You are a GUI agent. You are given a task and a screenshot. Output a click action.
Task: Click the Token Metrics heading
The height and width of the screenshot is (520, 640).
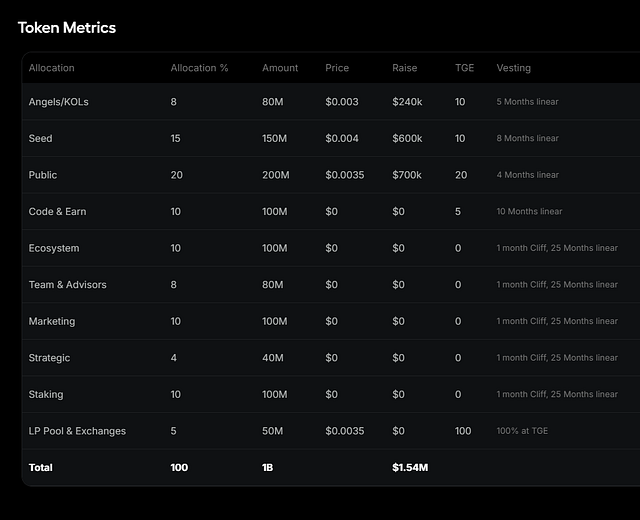(x=67, y=28)
